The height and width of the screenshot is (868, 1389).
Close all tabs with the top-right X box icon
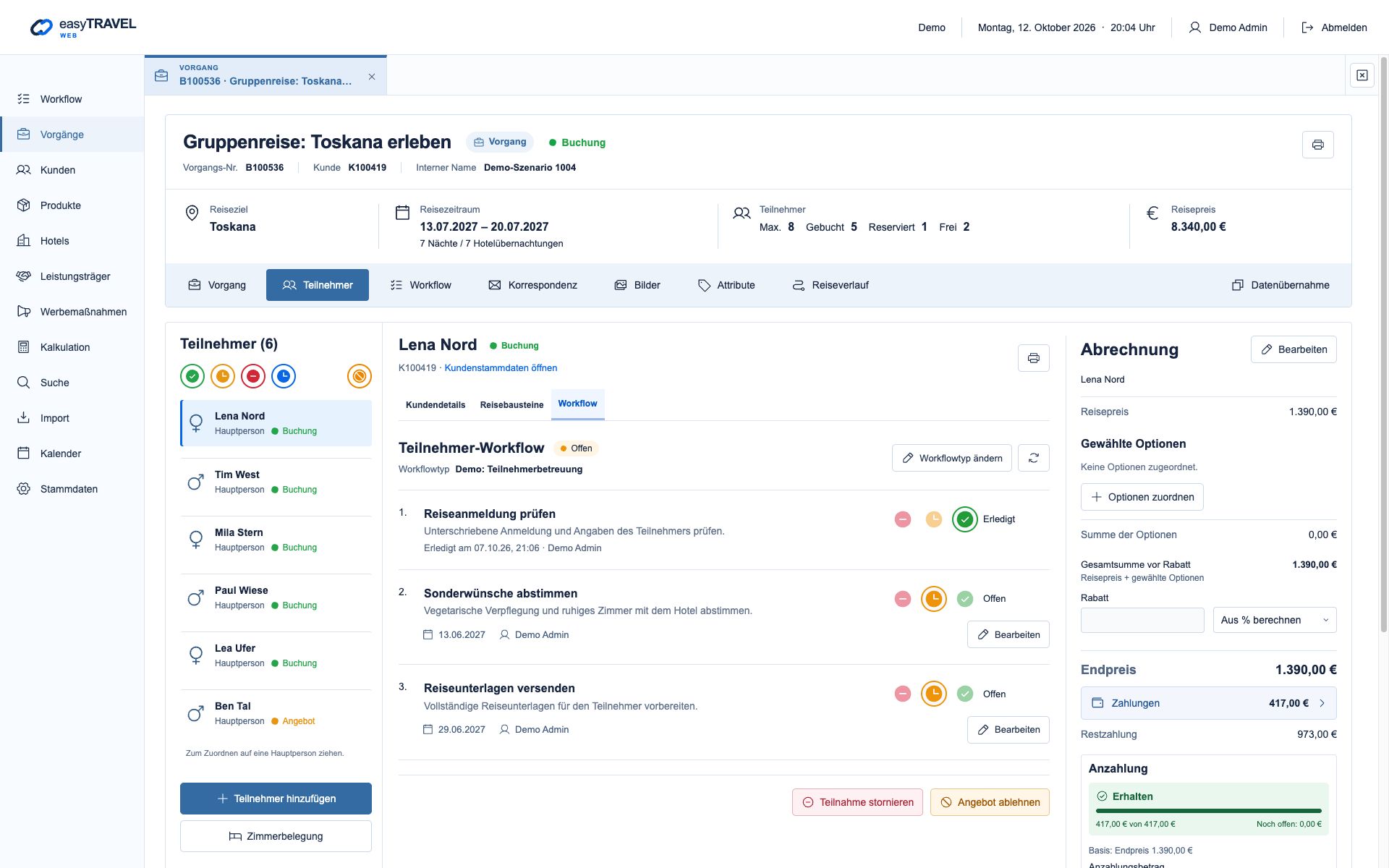coord(1362,75)
